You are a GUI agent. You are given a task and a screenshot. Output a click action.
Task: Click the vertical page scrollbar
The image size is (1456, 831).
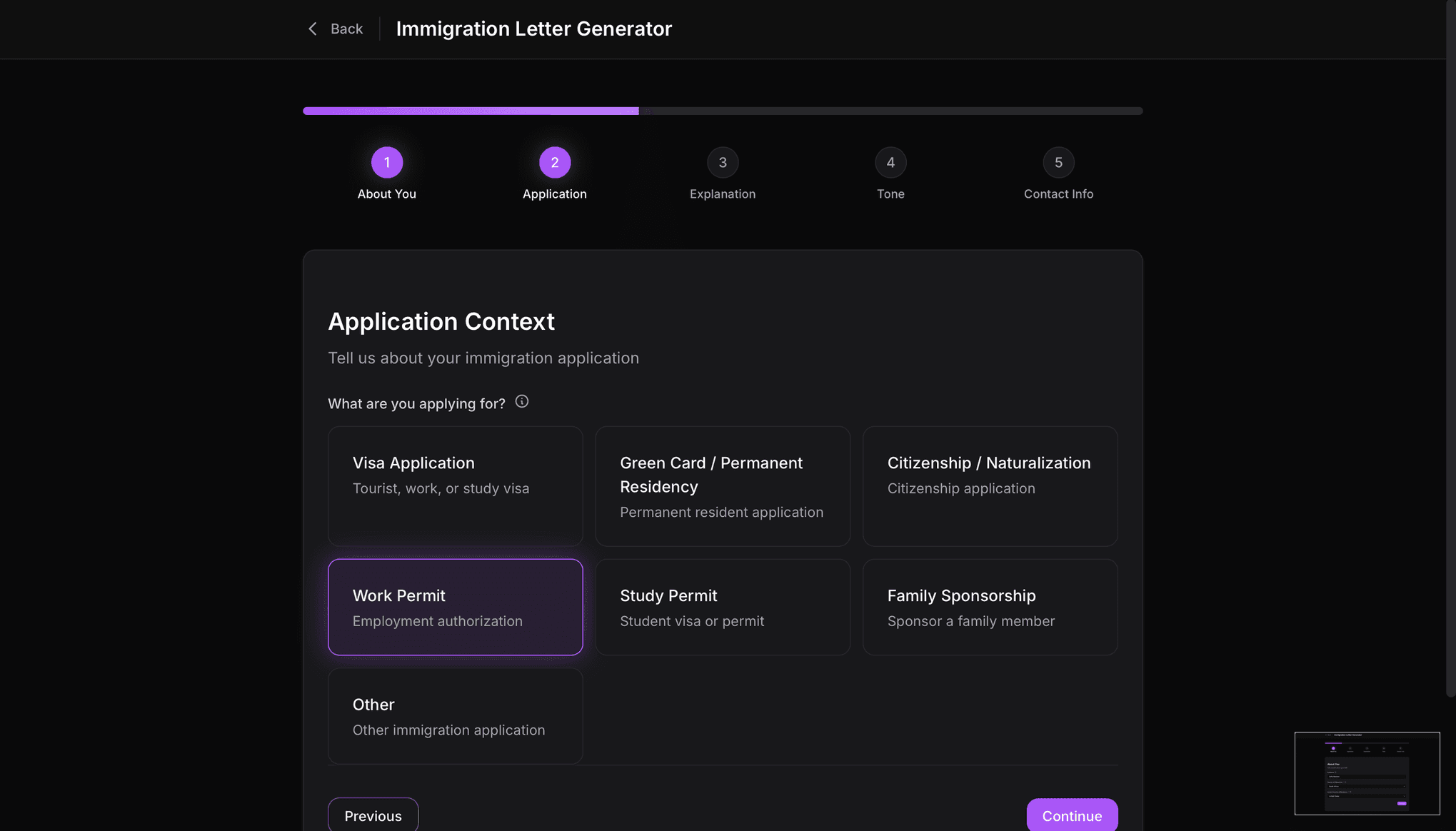click(1450, 348)
